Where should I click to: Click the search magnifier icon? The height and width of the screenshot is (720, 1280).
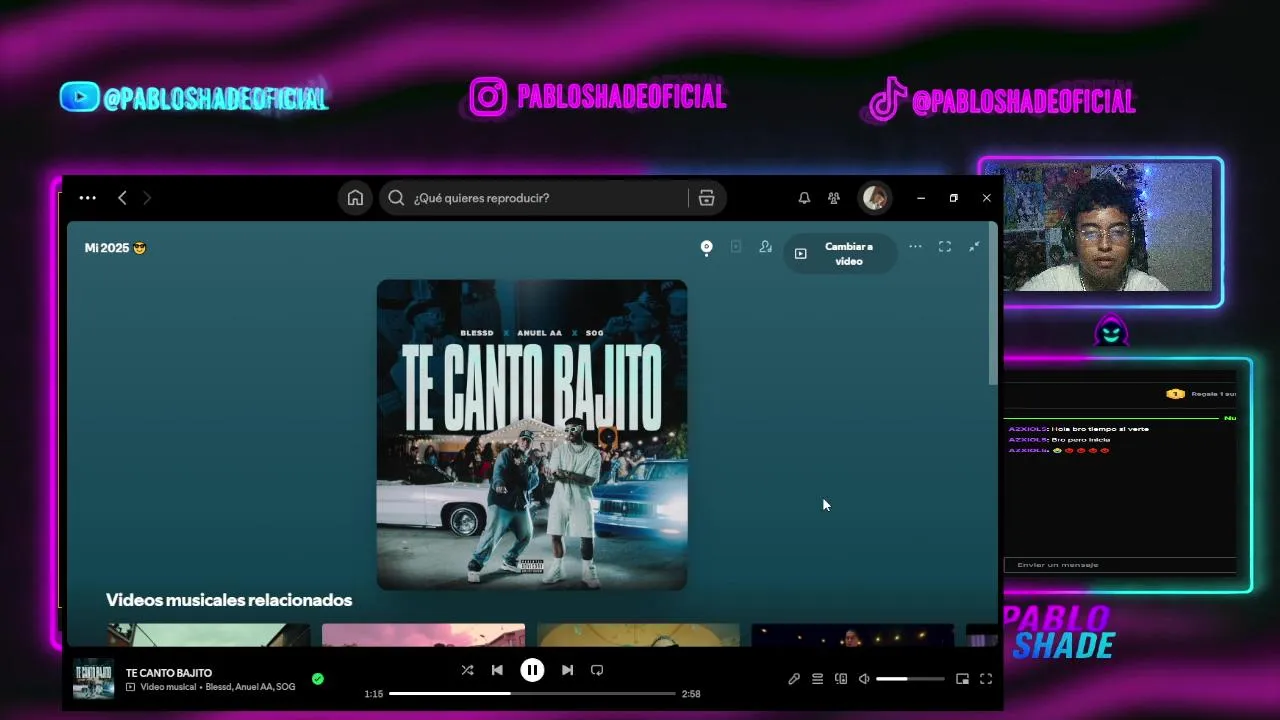(x=396, y=198)
